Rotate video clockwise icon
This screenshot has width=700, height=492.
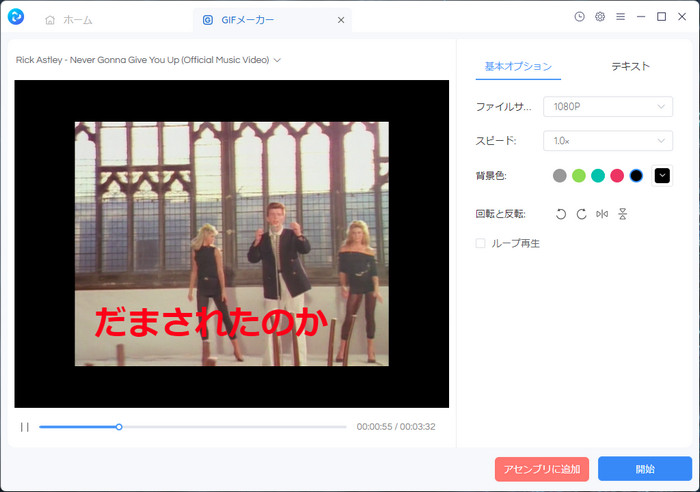tap(581, 214)
